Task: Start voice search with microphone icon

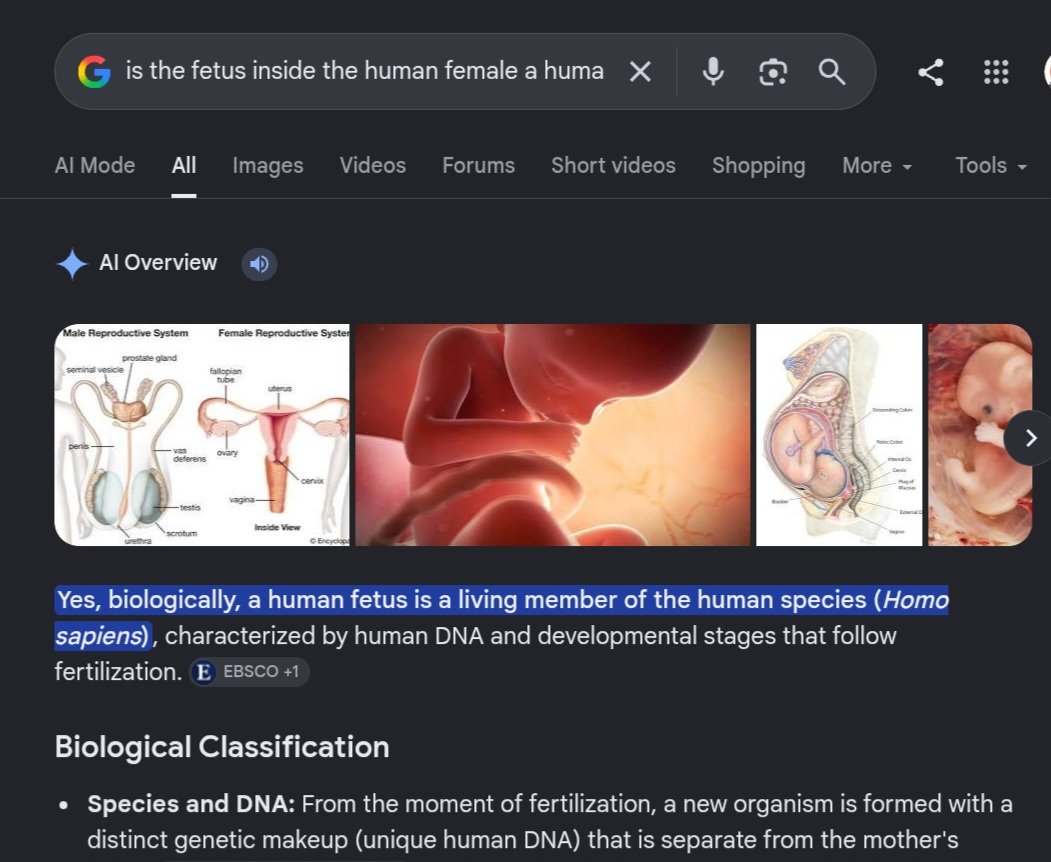Action: pyautogui.click(x=713, y=71)
